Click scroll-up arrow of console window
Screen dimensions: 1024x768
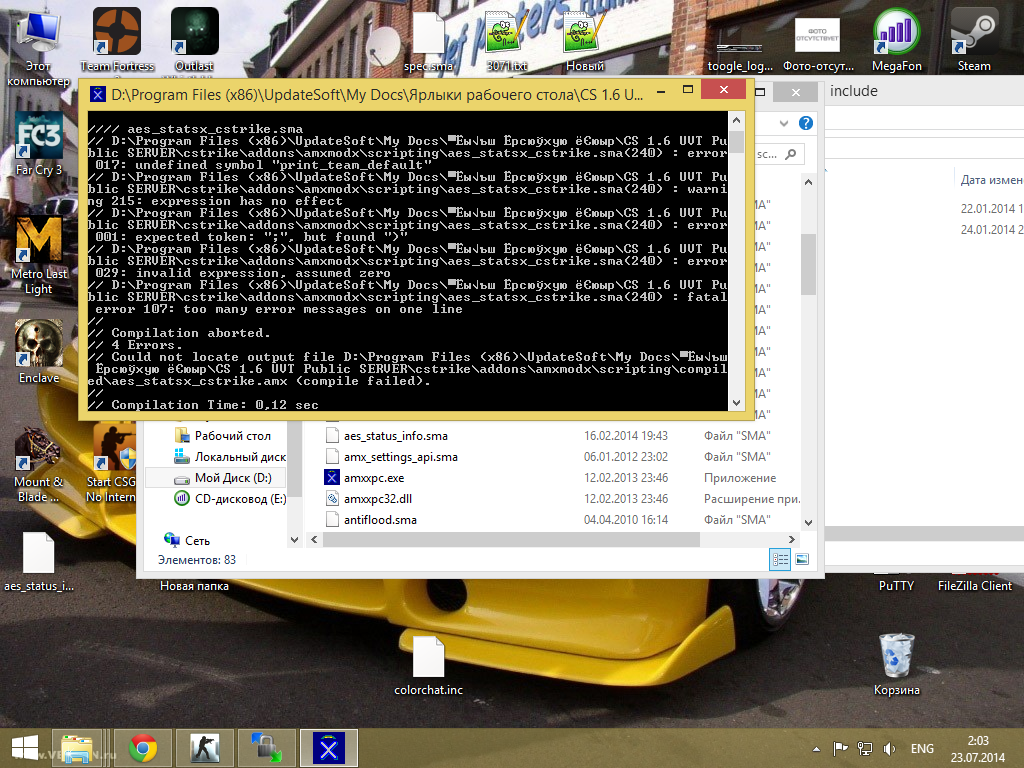736,120
